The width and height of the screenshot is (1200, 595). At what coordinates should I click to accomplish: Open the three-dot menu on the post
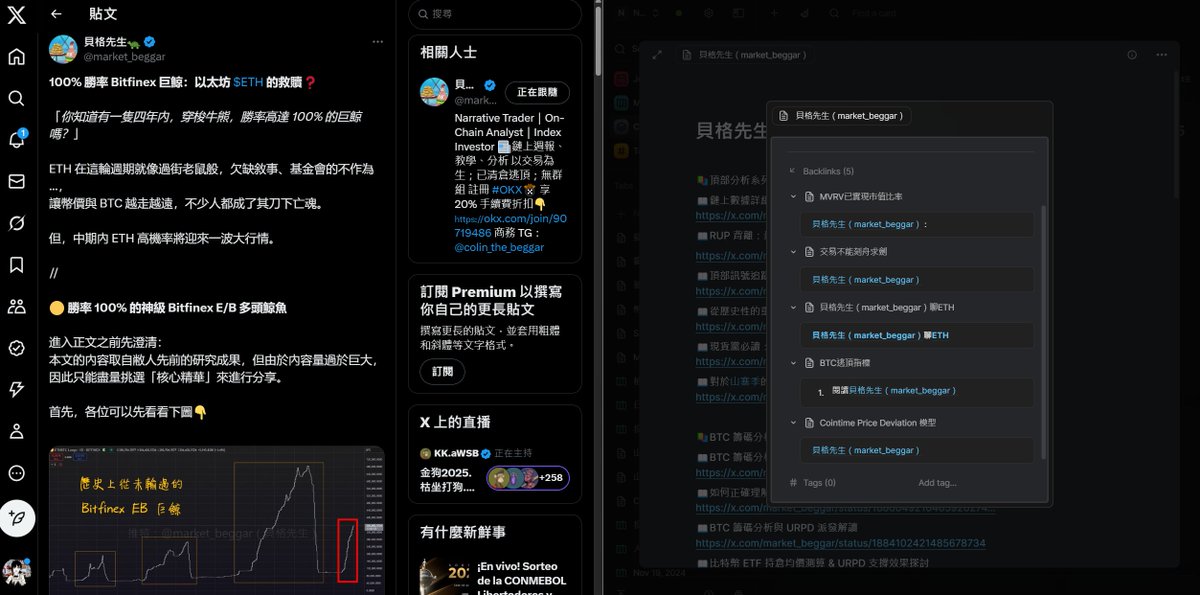378,41
